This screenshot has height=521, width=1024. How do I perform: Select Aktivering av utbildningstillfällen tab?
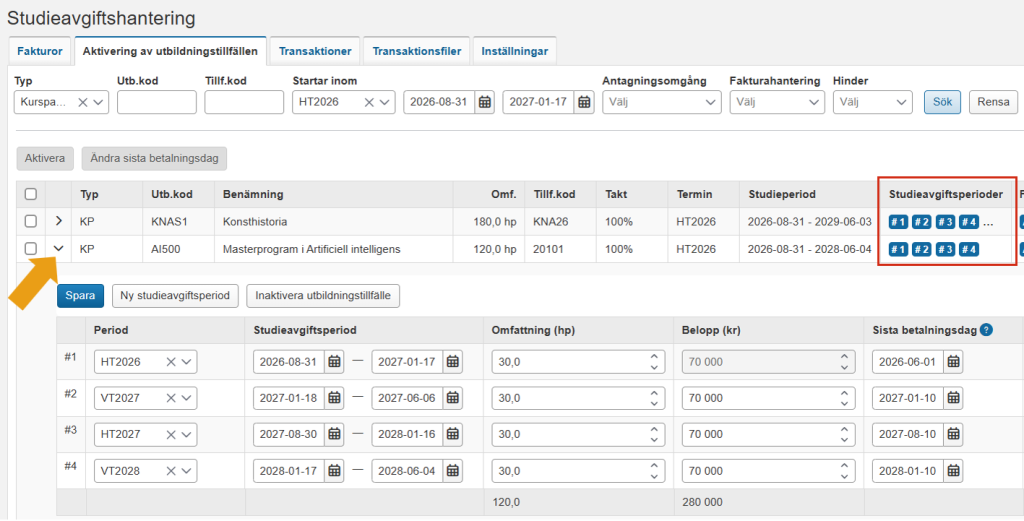170,51
